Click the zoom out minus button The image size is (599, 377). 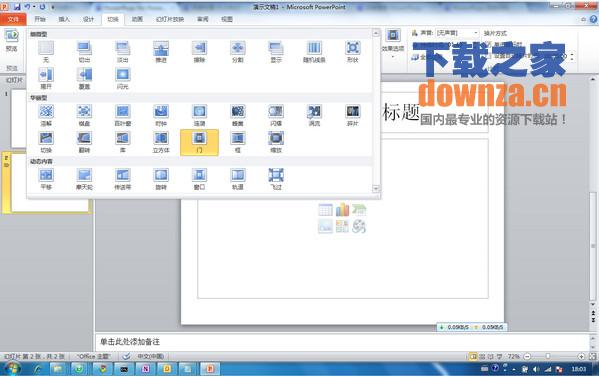pyautogui.click(x=528, y=356)
